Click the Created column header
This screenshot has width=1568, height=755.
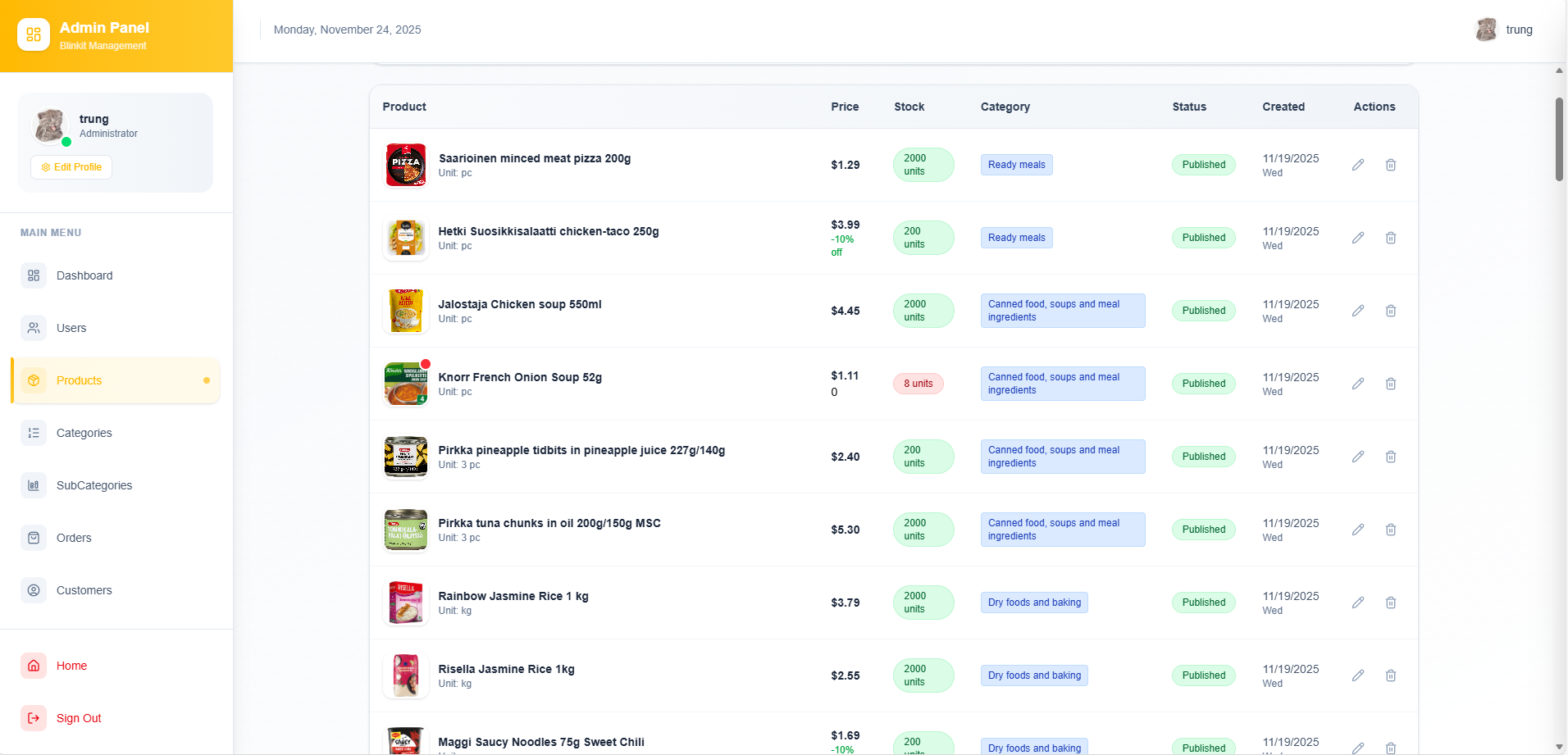coord(1283,107)
